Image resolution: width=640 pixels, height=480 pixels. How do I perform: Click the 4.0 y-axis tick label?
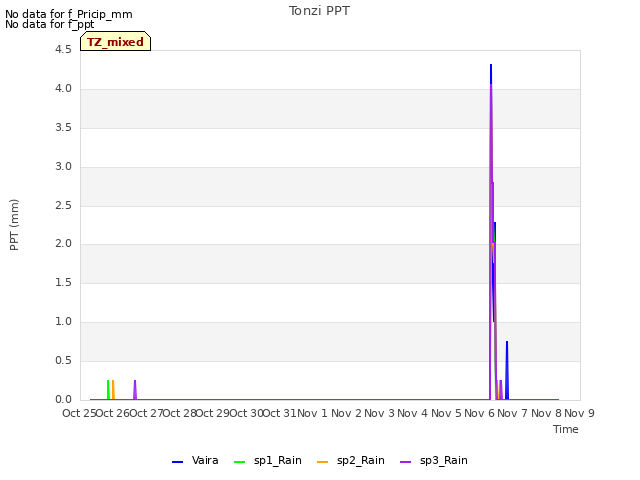point(63,89)
